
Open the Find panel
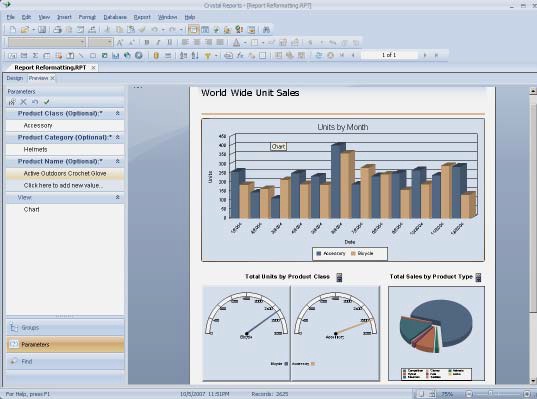coord(65,362)
